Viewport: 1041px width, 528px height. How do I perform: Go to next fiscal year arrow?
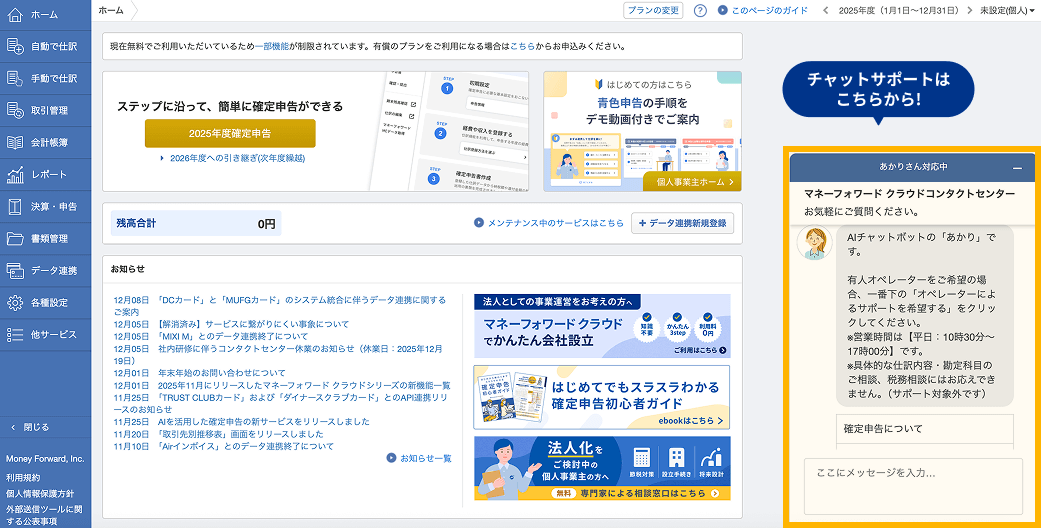(x=970, y=11)
